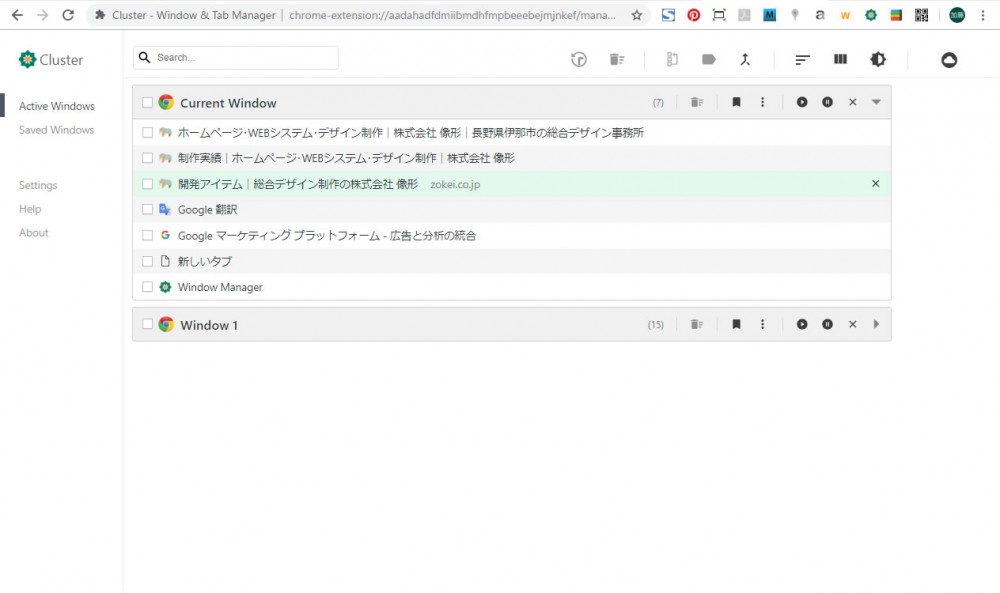Viewport: 1000px width, 593px height.
Task: Click the Current Window title
Action: (x=228, y=103)
